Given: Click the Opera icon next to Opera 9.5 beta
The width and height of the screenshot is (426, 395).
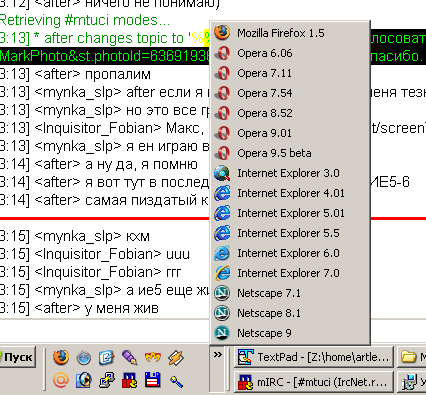Looking at the screenshot, I should [222, 153].
